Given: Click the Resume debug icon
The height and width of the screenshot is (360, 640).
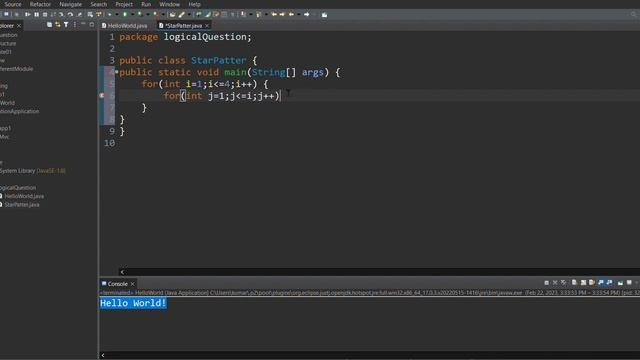Looking at the screenshot, I should 28,14.
